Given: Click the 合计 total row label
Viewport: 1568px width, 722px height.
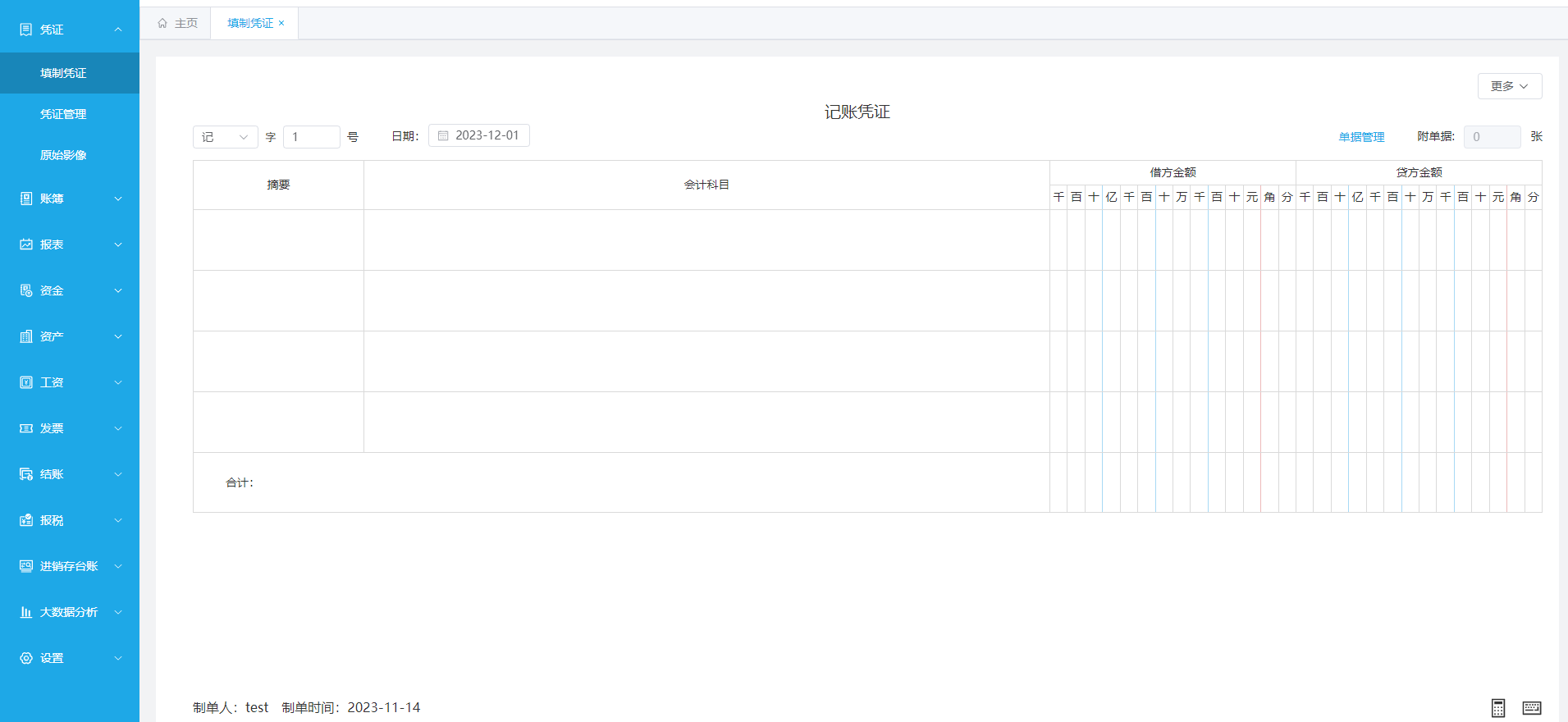Looking at the screenshot, I should pyautogui.click(x=240, y=482).
